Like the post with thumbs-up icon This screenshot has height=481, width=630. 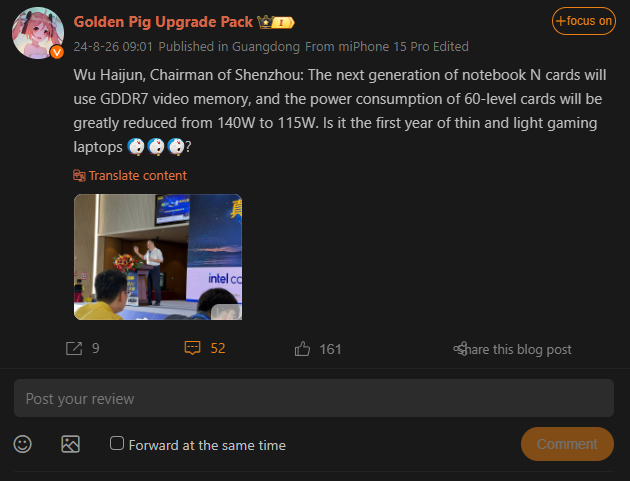coord(303,349)
